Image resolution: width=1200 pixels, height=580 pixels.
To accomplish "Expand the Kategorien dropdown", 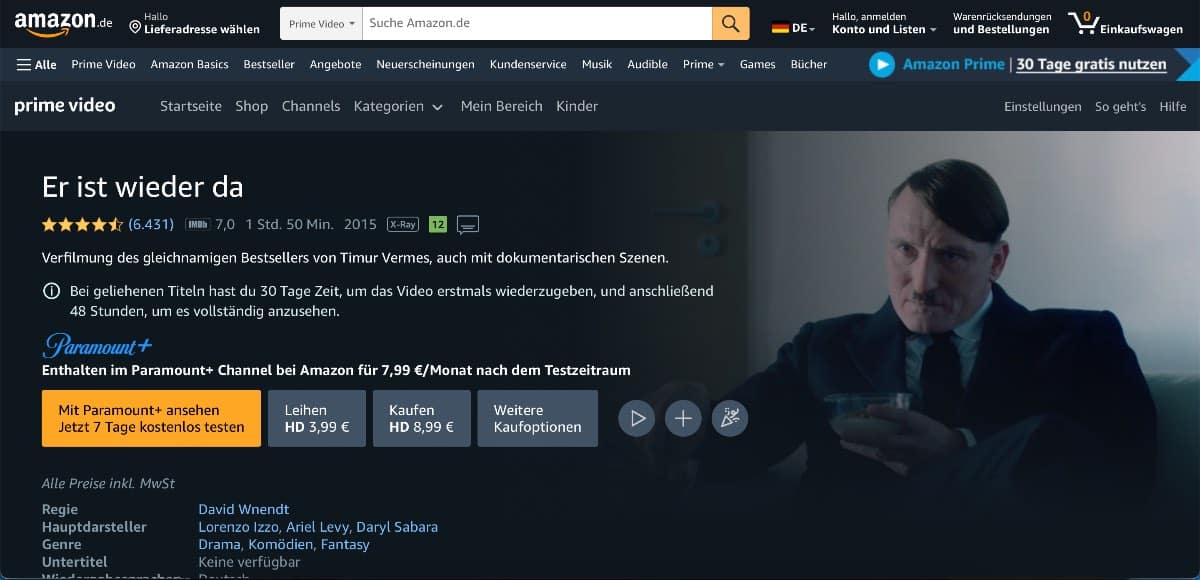I will click(x=398, y=106).
